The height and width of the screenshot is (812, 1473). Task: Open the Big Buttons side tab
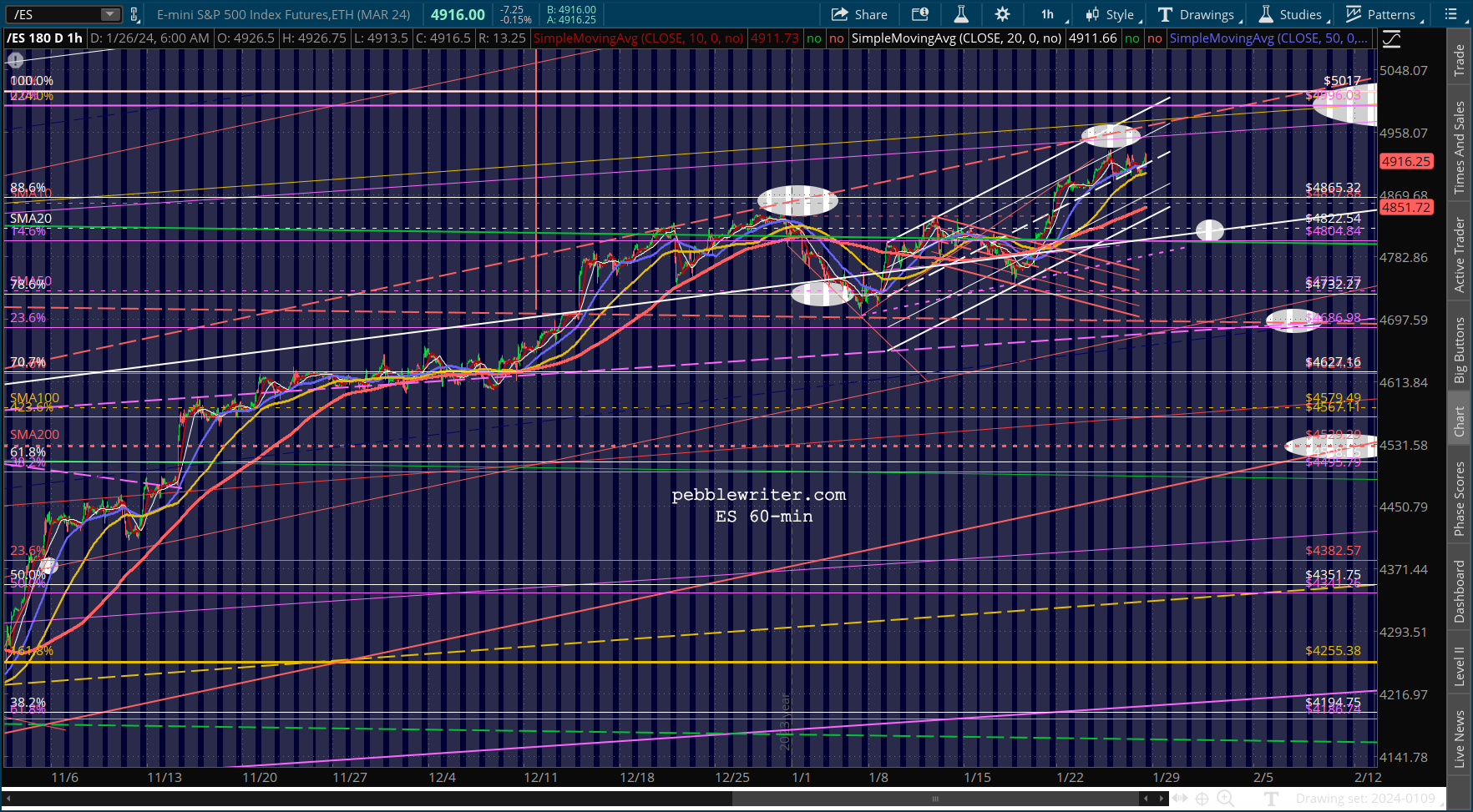[x=1460, y=350]
